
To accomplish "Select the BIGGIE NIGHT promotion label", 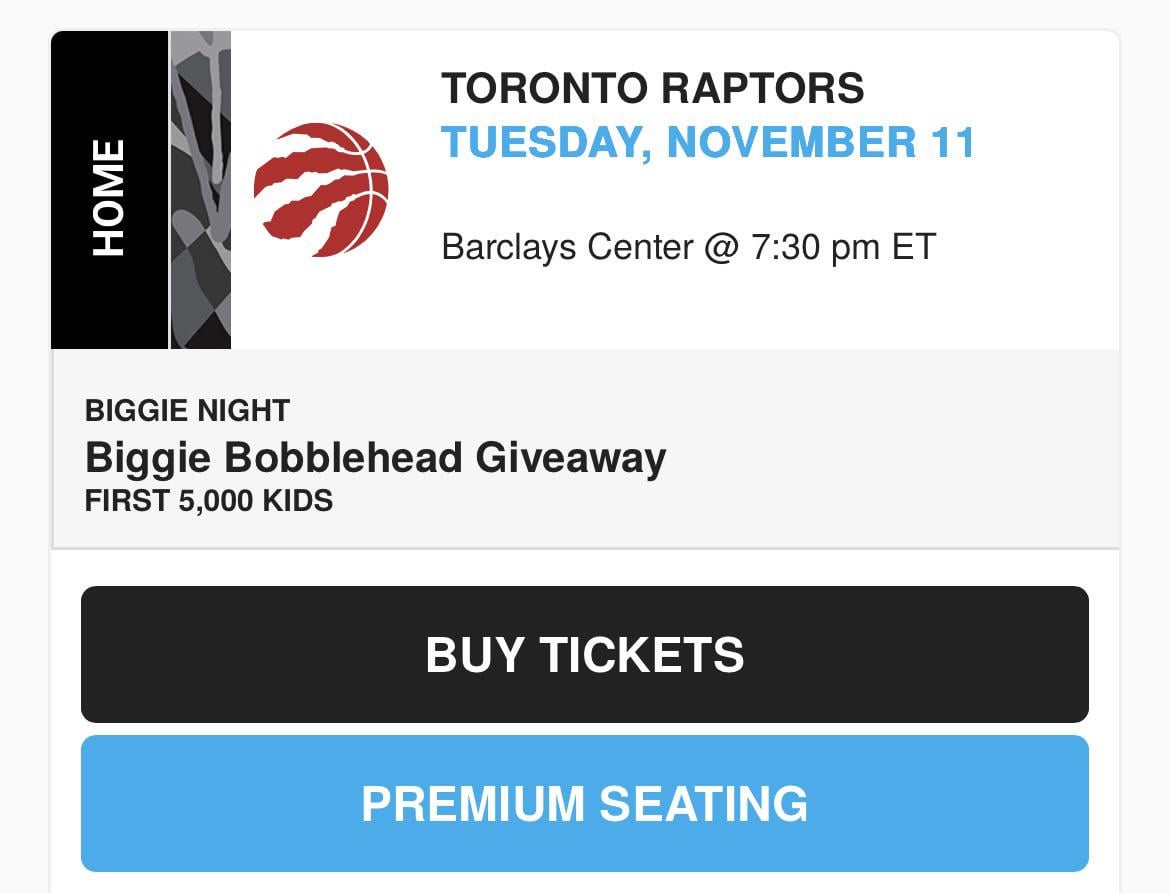I will pyautogui.click(x=186, y=410).
